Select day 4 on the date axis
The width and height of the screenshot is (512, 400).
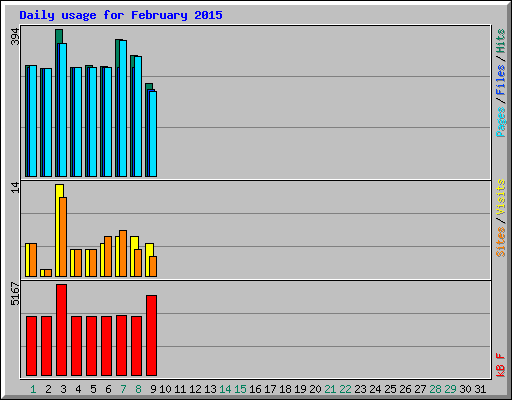(x=78, y=389)
